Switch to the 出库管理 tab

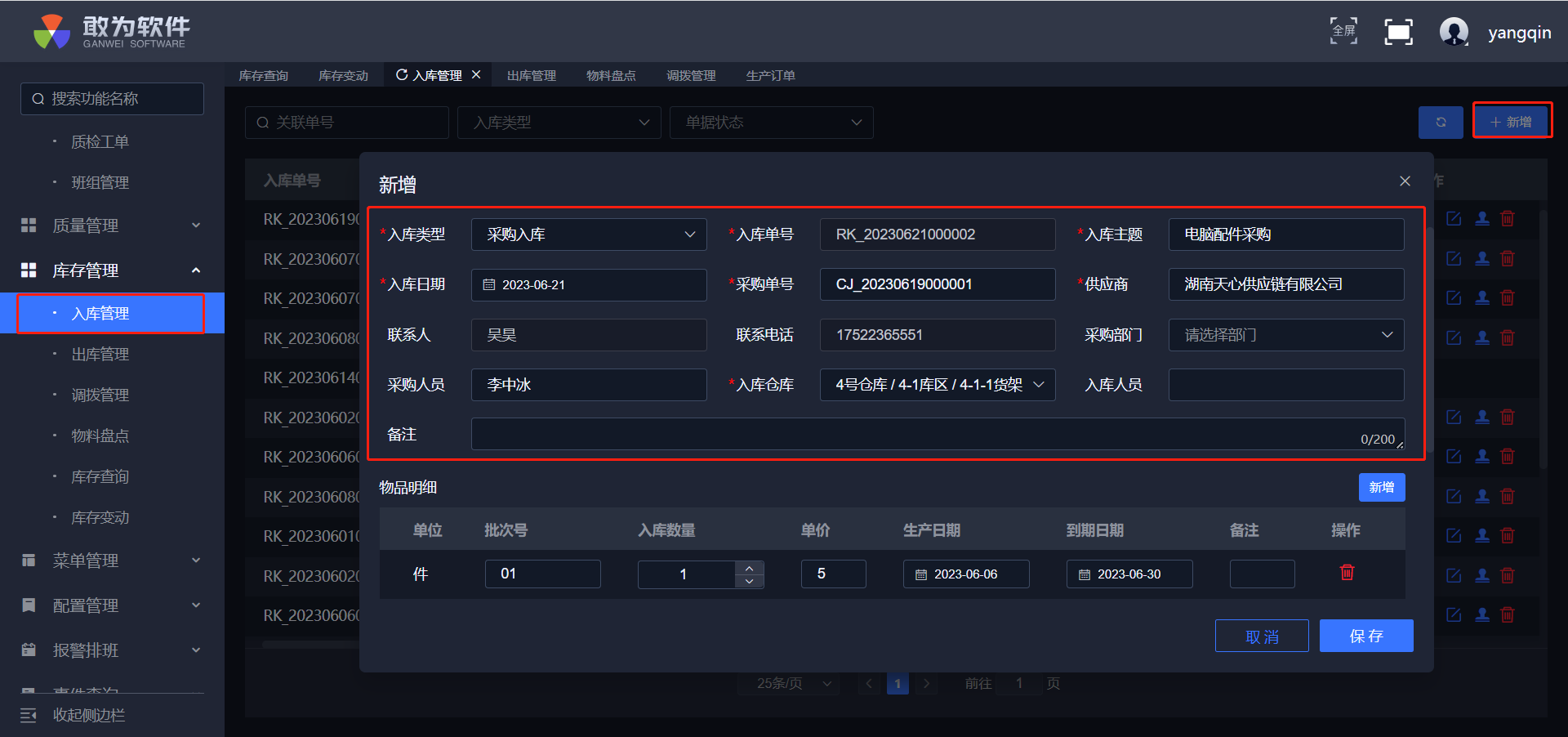pyautogui.click(x=532, y=75)
